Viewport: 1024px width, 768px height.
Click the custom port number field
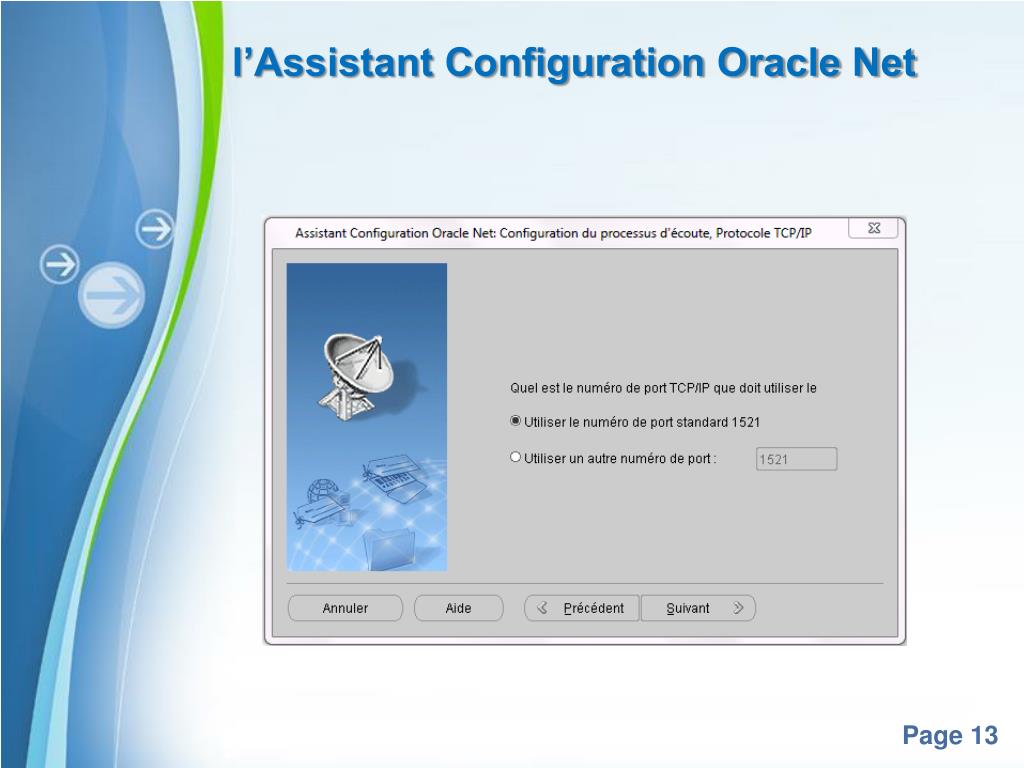pyautogui.click(x=796, y=458)
